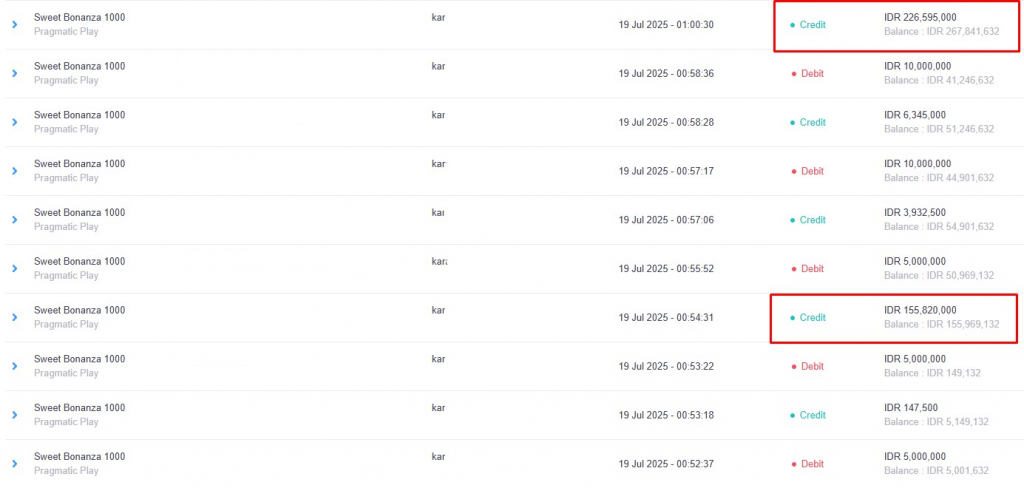The height and width of the screenshot is (488, 1024).
Task: Expand the 00:54:31 credit row chevron
Action: click(14, 317)
